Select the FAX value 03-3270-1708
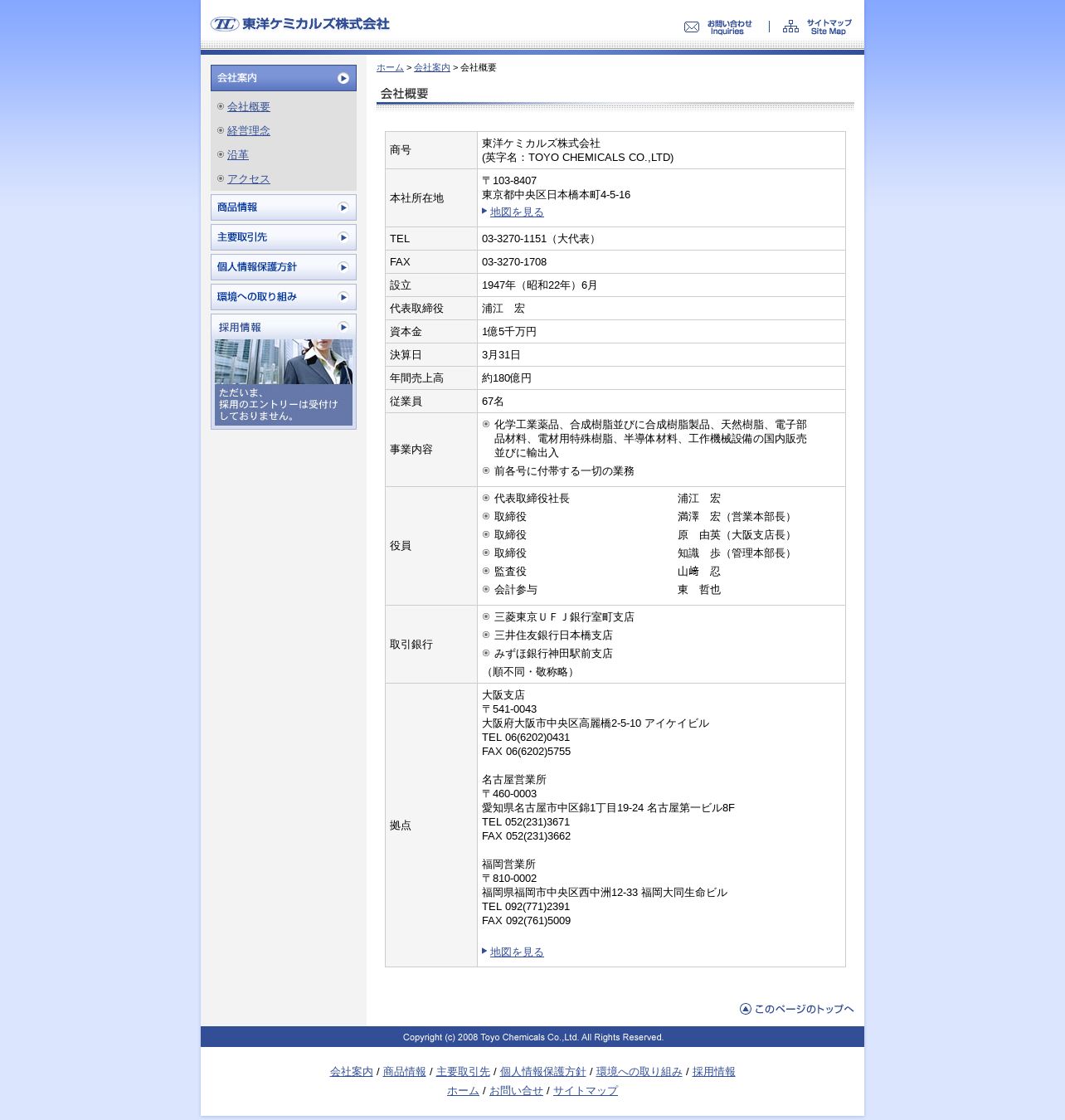Image resolution: width=1065 pixels, height=1120 pixels. click(514, 262)
